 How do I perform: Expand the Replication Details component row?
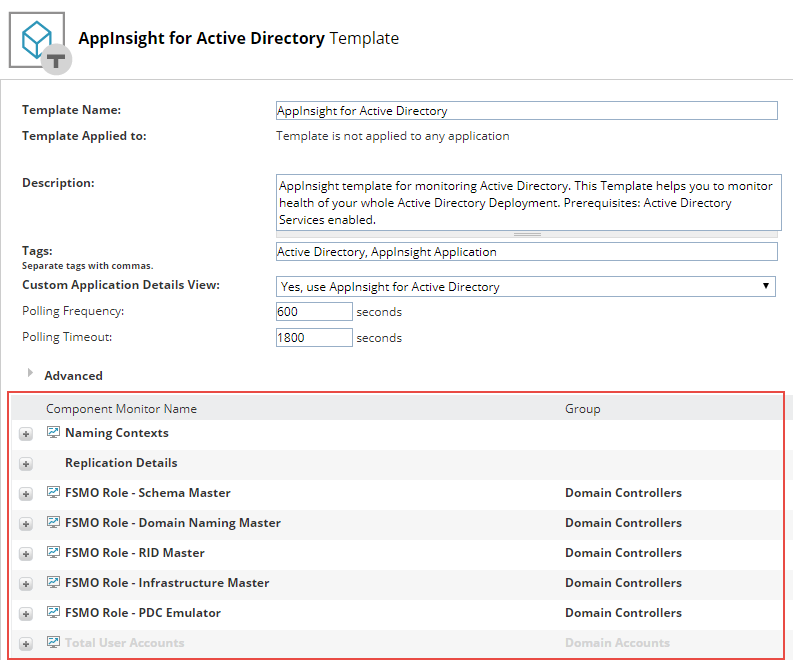point(26,465)
